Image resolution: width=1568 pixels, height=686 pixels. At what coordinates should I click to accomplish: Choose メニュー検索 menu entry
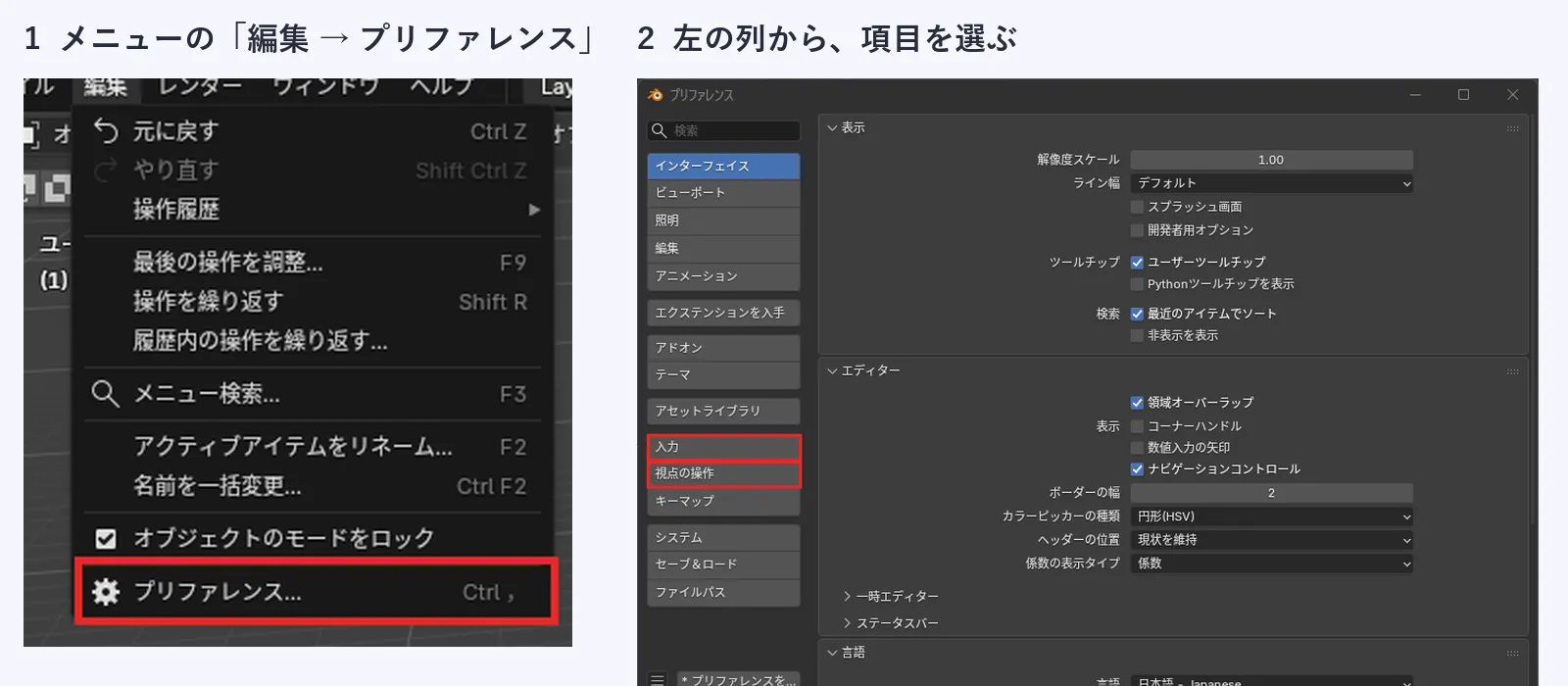[314, 394]
